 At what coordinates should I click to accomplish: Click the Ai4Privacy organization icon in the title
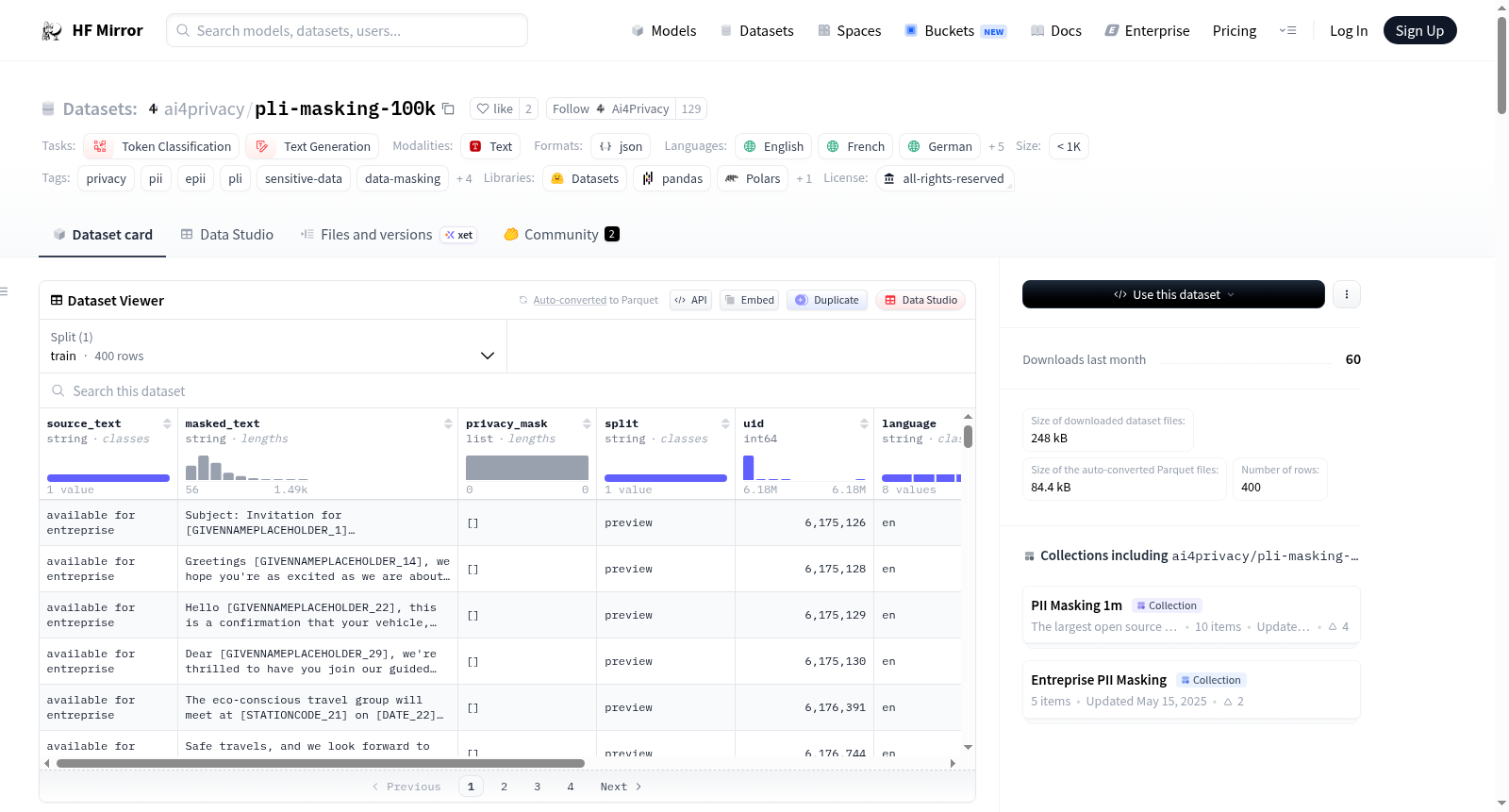153,109
